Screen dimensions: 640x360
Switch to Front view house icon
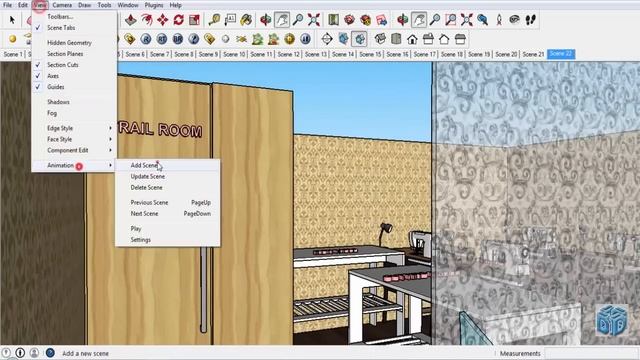[412, 39]
